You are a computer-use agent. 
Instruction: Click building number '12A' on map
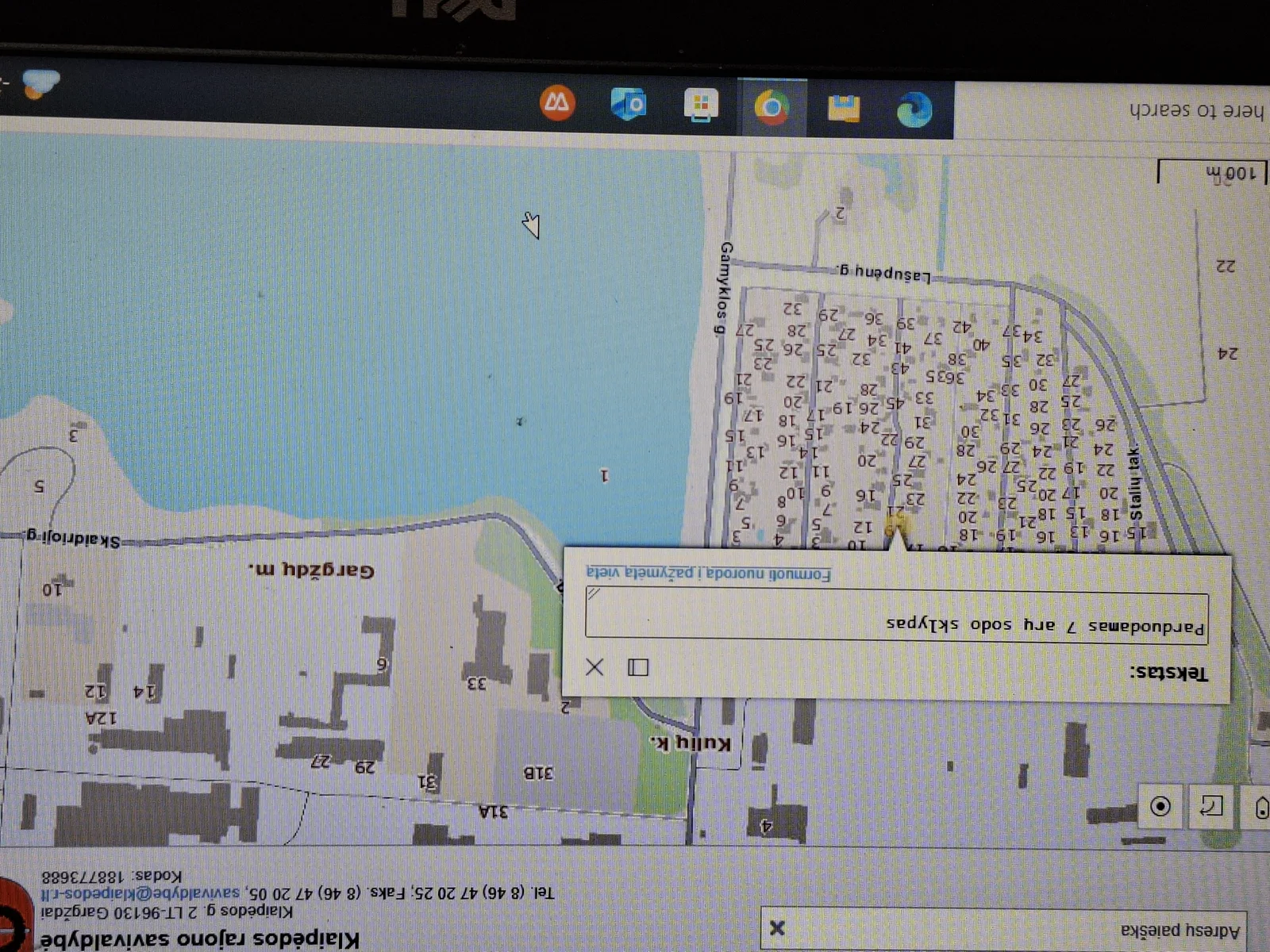(101, 717)
